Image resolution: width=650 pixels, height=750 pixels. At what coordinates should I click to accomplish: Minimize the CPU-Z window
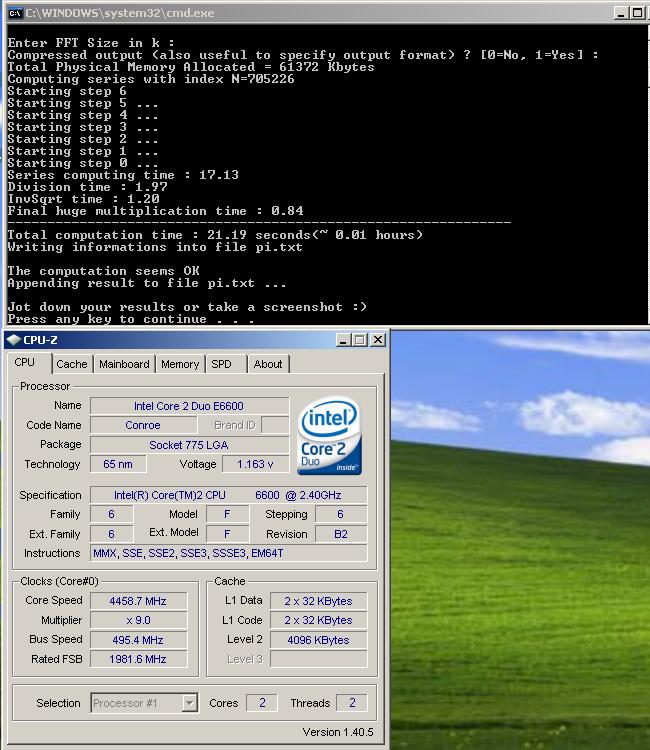[x=343, y=340]
